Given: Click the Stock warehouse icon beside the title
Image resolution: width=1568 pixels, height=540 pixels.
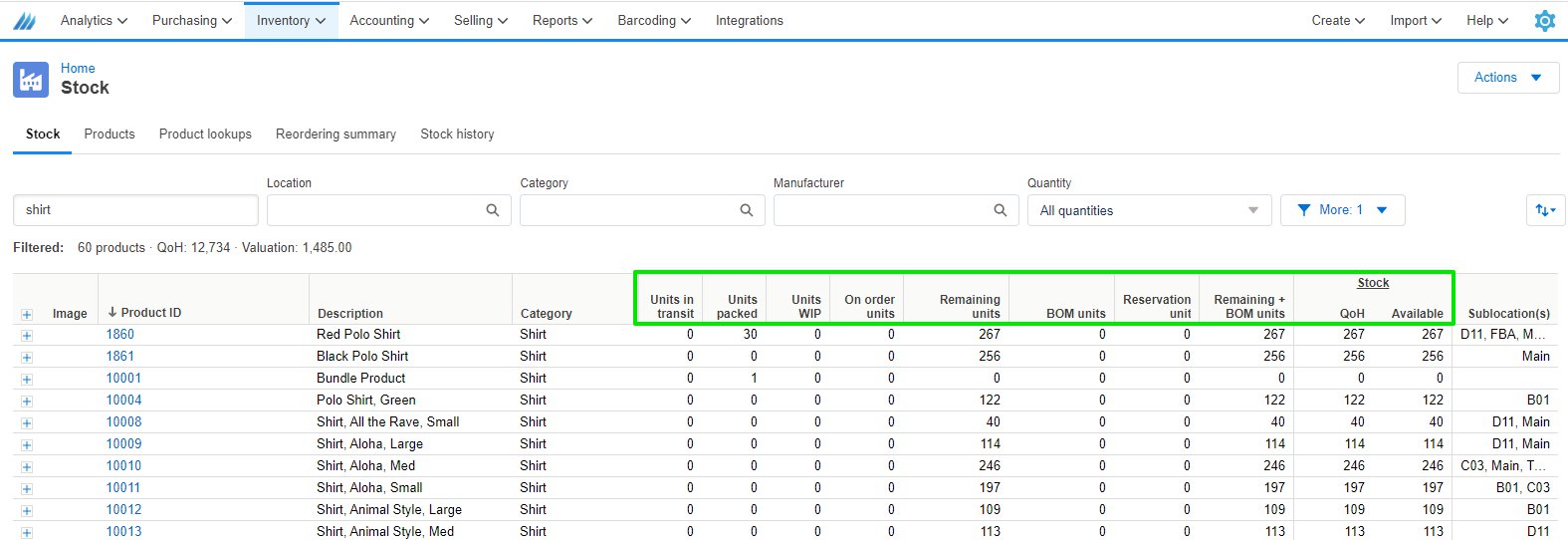Looking at the screenshot, I should [31, 80].
